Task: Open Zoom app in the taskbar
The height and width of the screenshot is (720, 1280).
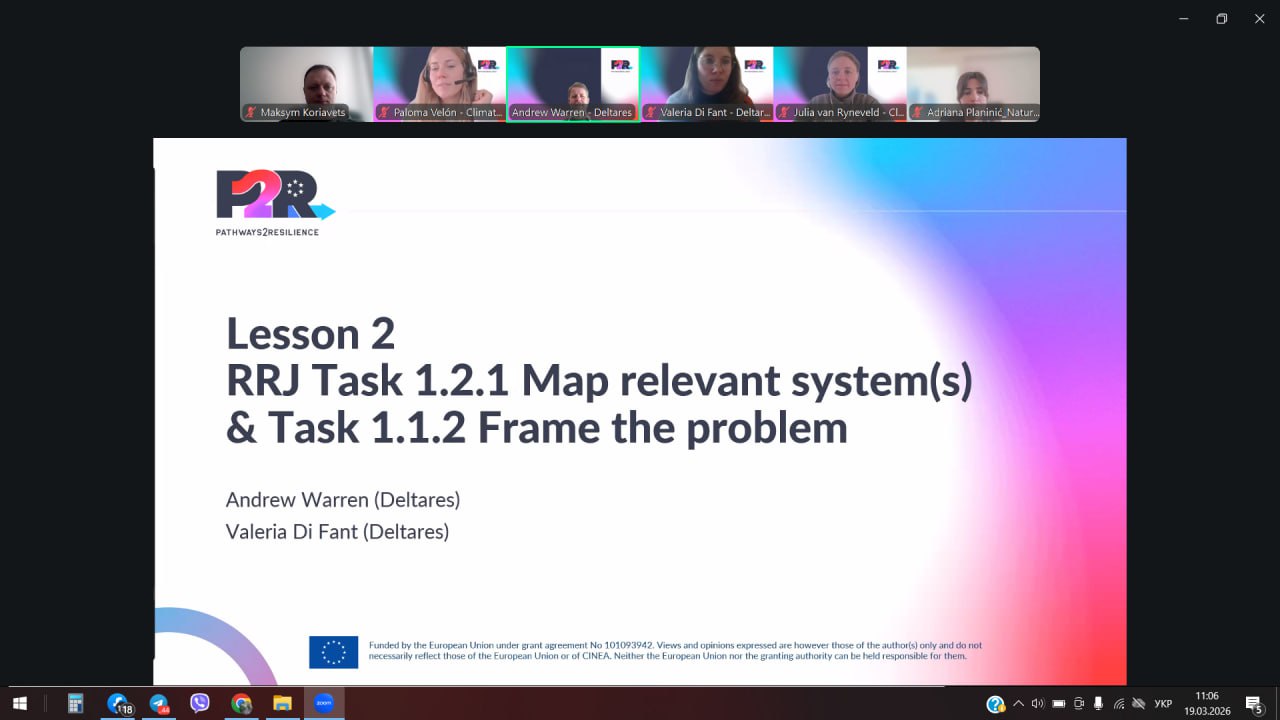Action: [324, 704]
